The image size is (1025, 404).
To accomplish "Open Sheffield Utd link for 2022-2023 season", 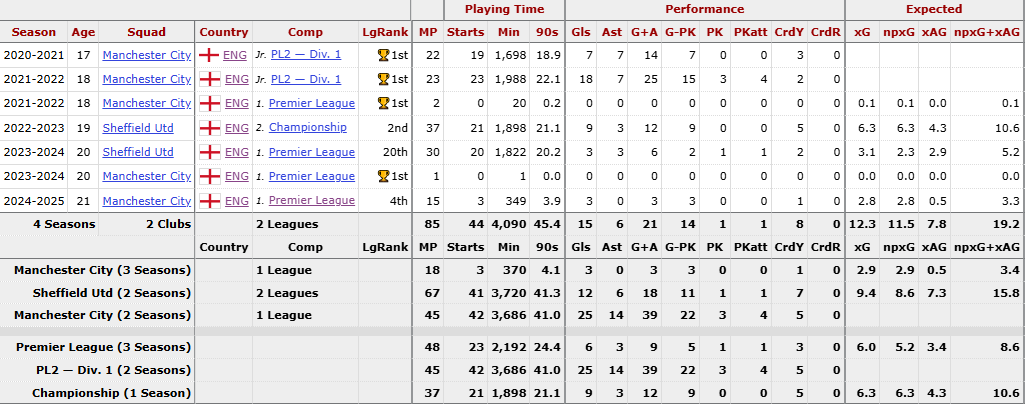I will pyautogui.click(x=138, y=127).
